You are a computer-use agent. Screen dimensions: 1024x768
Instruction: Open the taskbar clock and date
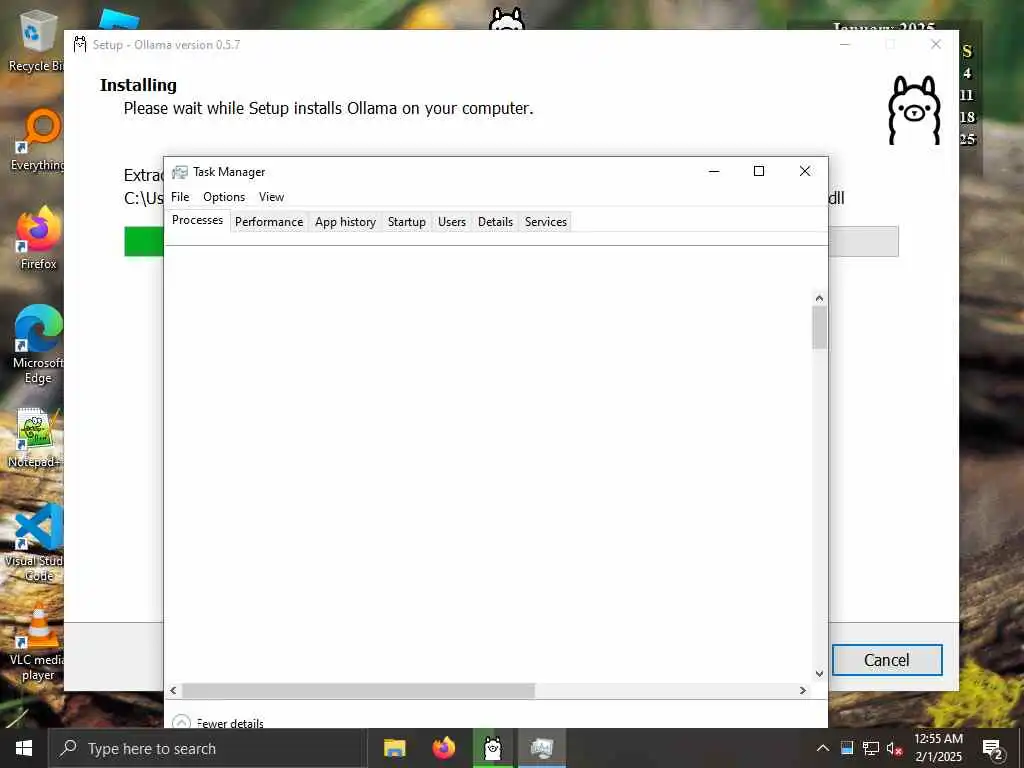coord(938,748)
